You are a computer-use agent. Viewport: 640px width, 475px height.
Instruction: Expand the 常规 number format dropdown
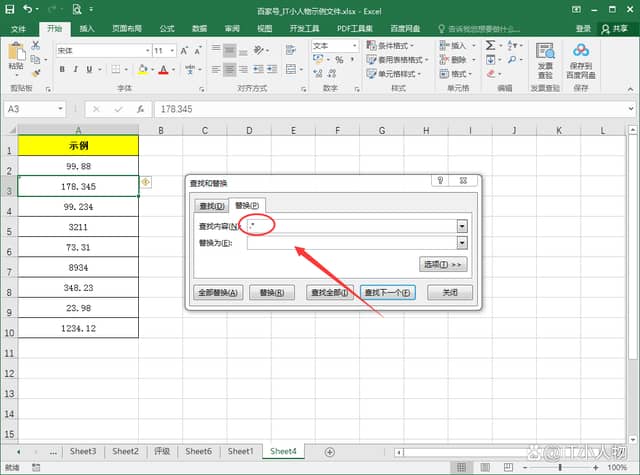click(356, 46)
